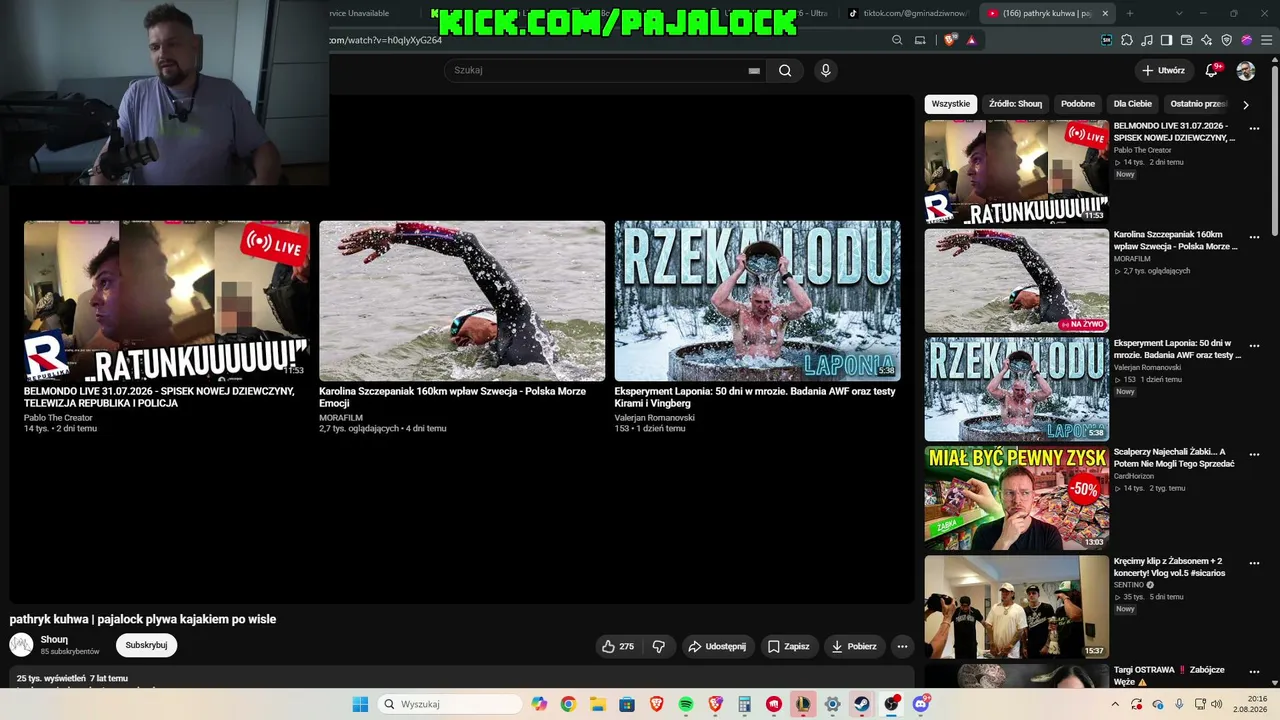Image resolution: width=1280 pixels, height=720 pixels.
Task: Click the Brave Rewards triangle icon
Action: coord(971,40)
